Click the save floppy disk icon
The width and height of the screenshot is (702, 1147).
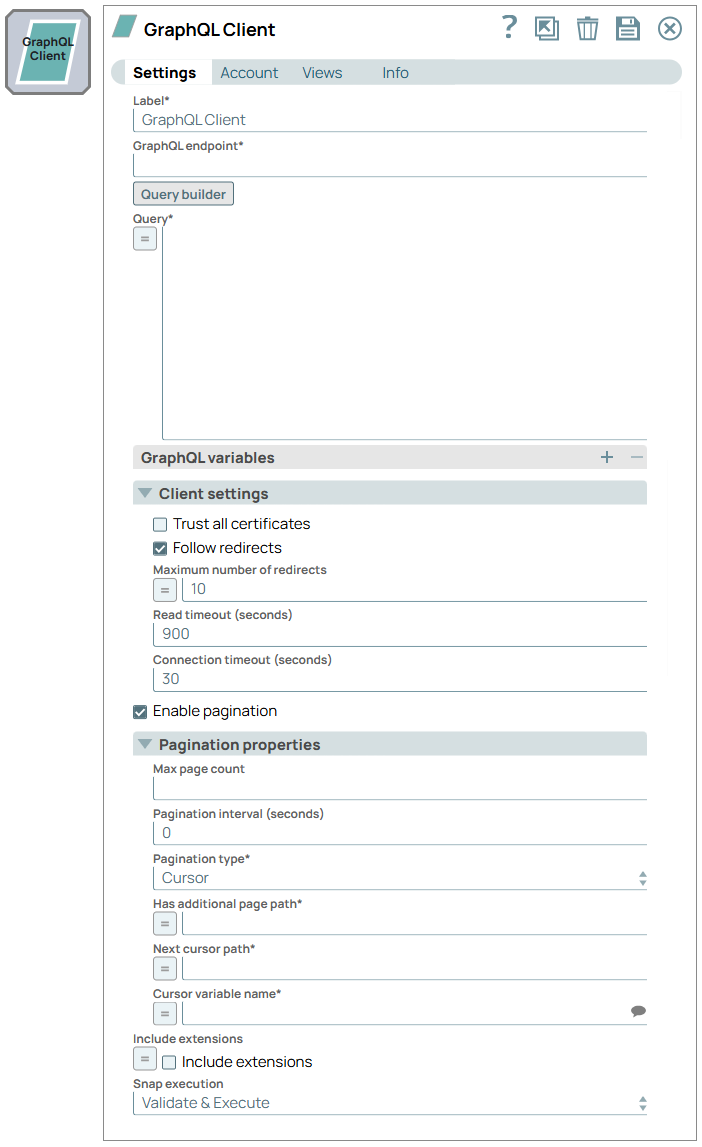coord(628,29)
